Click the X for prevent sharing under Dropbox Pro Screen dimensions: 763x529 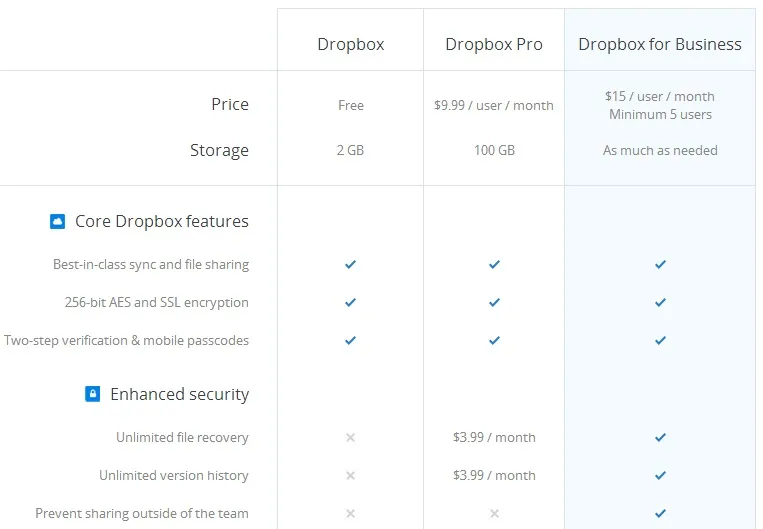coord(494,513)
